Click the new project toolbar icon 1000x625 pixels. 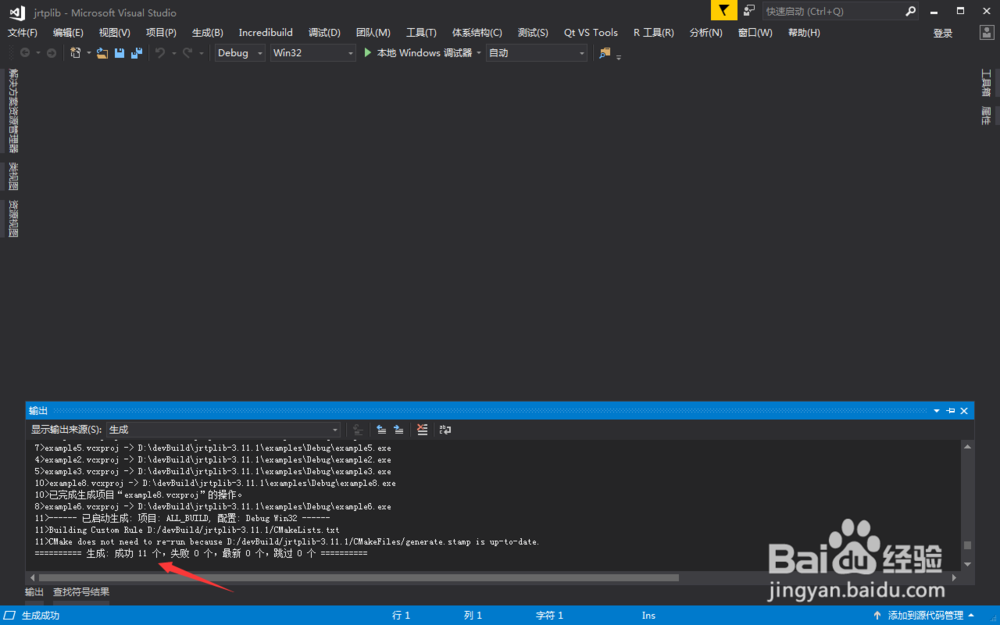click(75, 53)
